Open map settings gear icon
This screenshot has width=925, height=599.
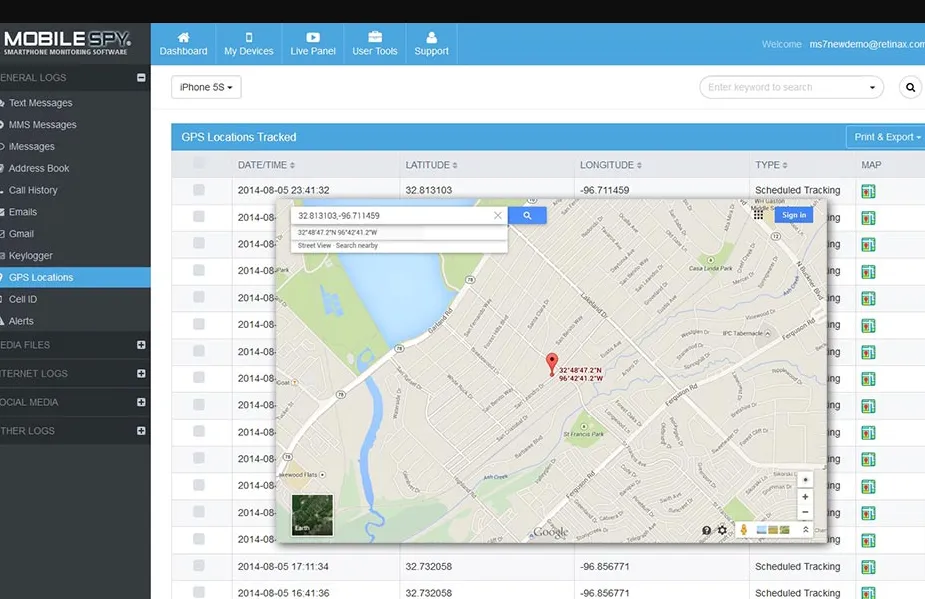pos(722,530)
